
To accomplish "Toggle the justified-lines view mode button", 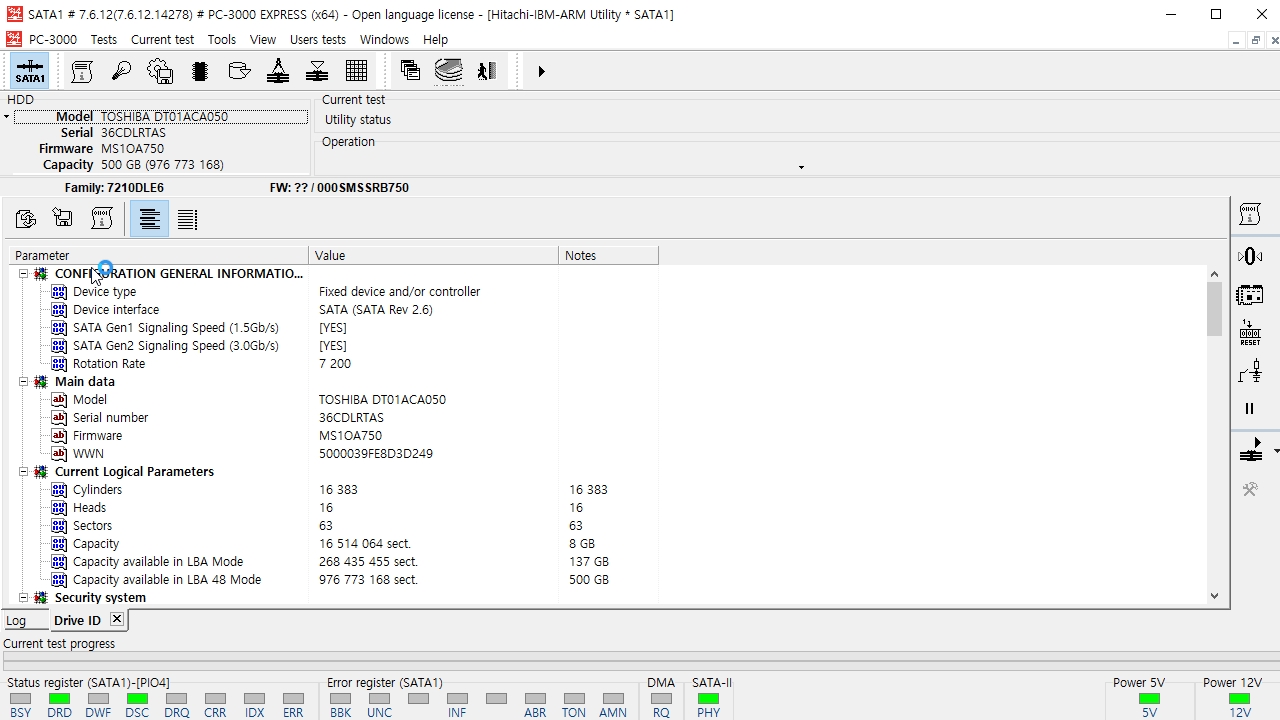I will click(x=187, y=219).
